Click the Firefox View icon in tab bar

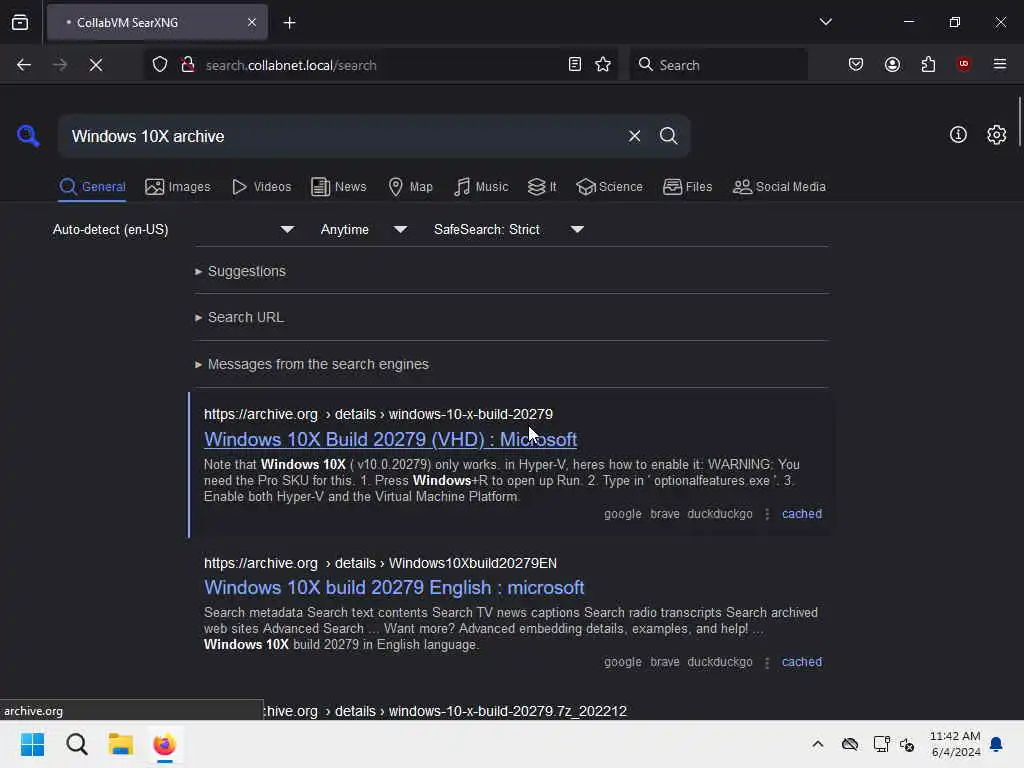tap(20, 23)
